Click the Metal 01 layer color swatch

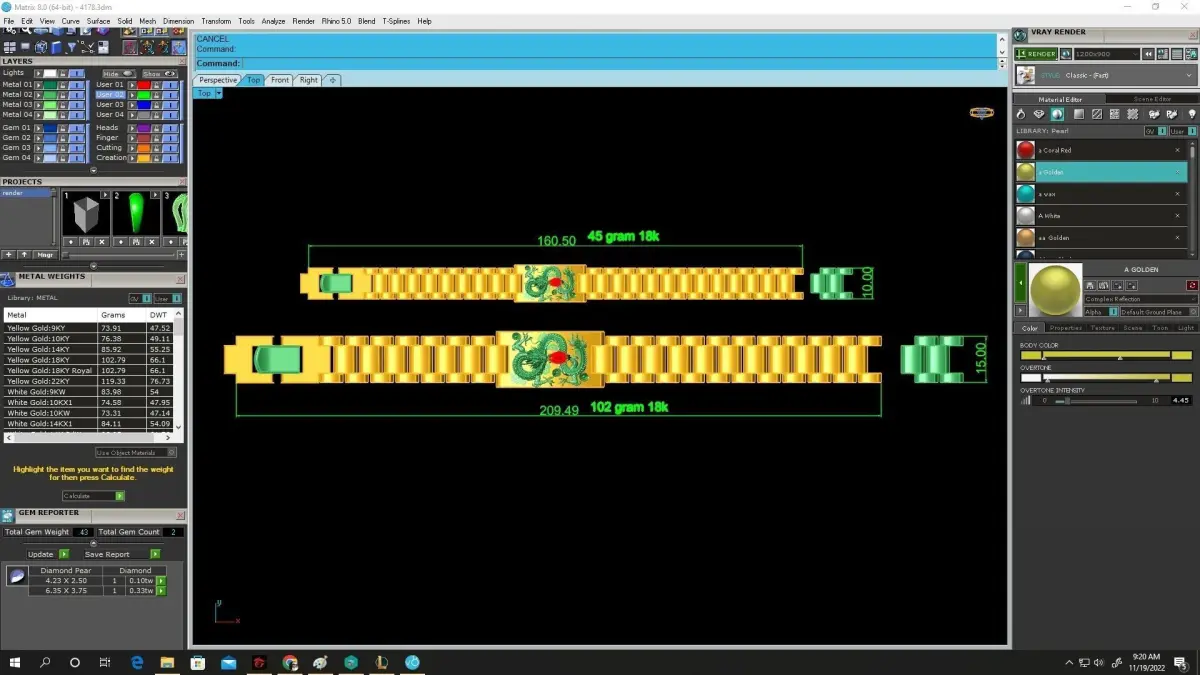coord(49,85)
